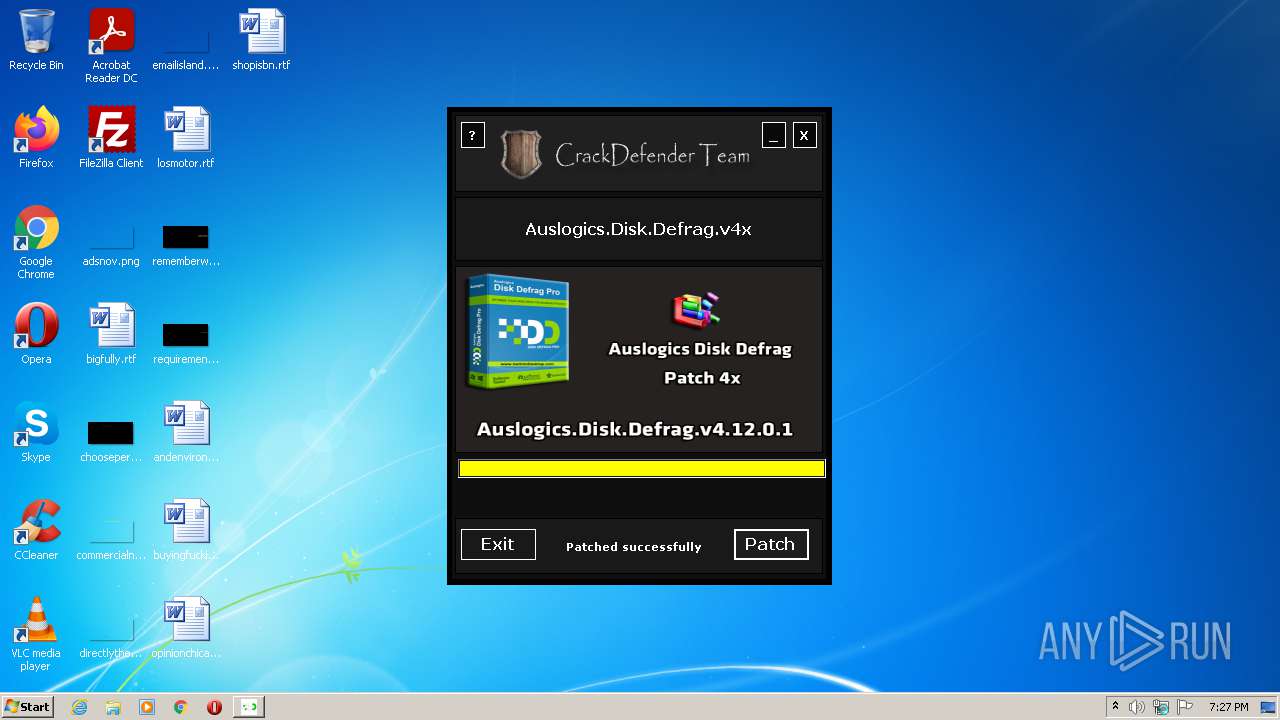The height and width of the screenshot is (720, 1280).
Task: Select the CCleaner desktop shortcut
Action: [x=36, y=531]
